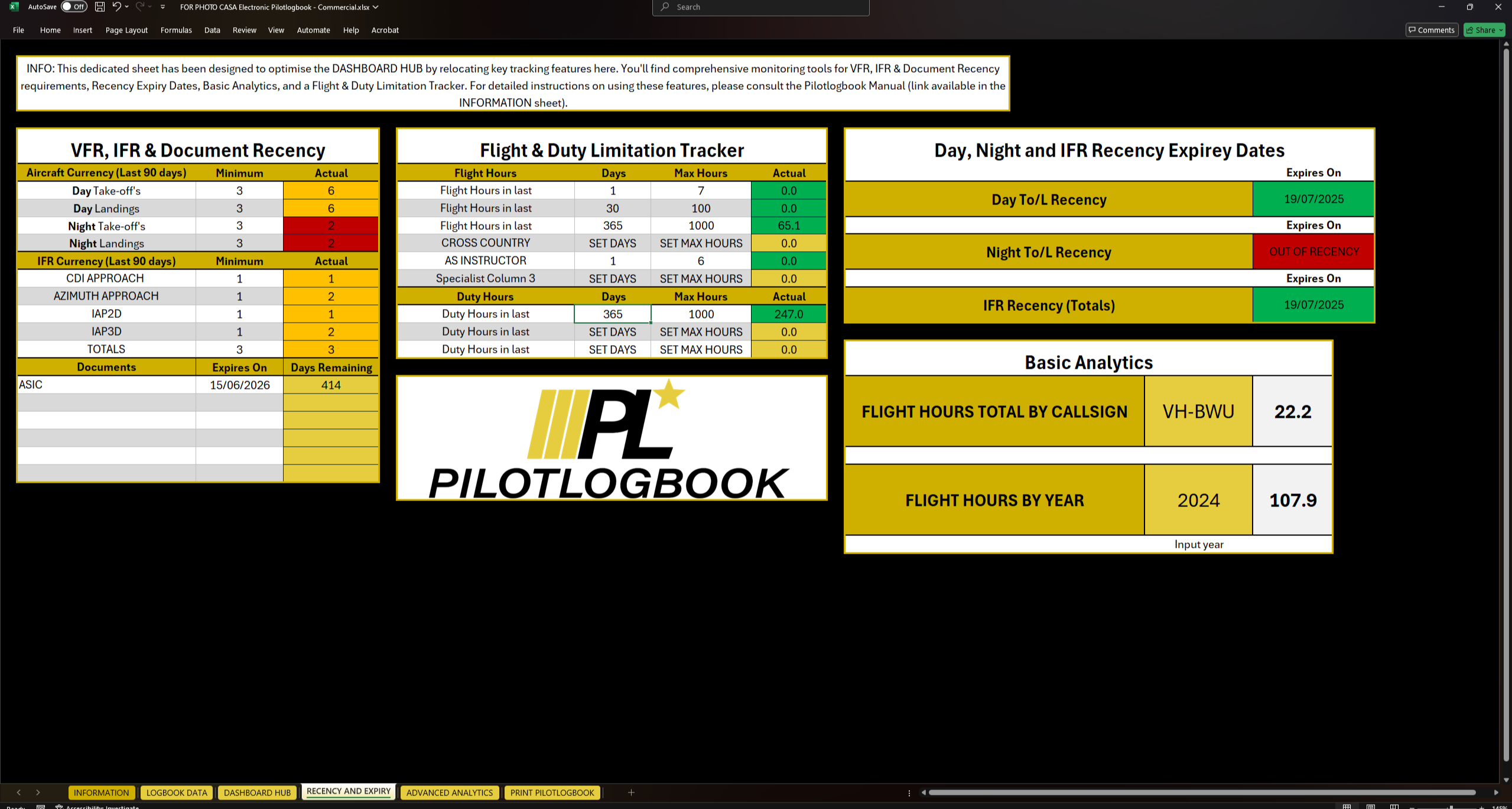Viewport: 1512px width, 809px height.
Task: Select the VH-BWU callsign cell
Action: click(x=1198, y=411)
